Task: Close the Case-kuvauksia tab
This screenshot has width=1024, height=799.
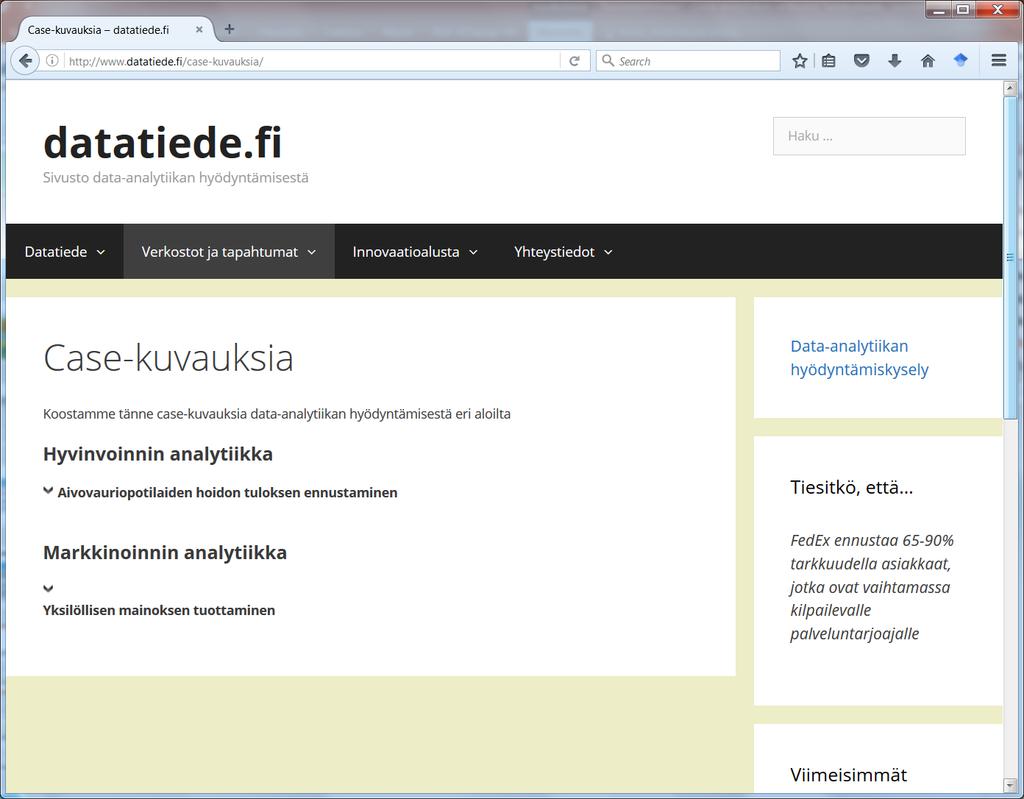Action: (x=199, y=29)
